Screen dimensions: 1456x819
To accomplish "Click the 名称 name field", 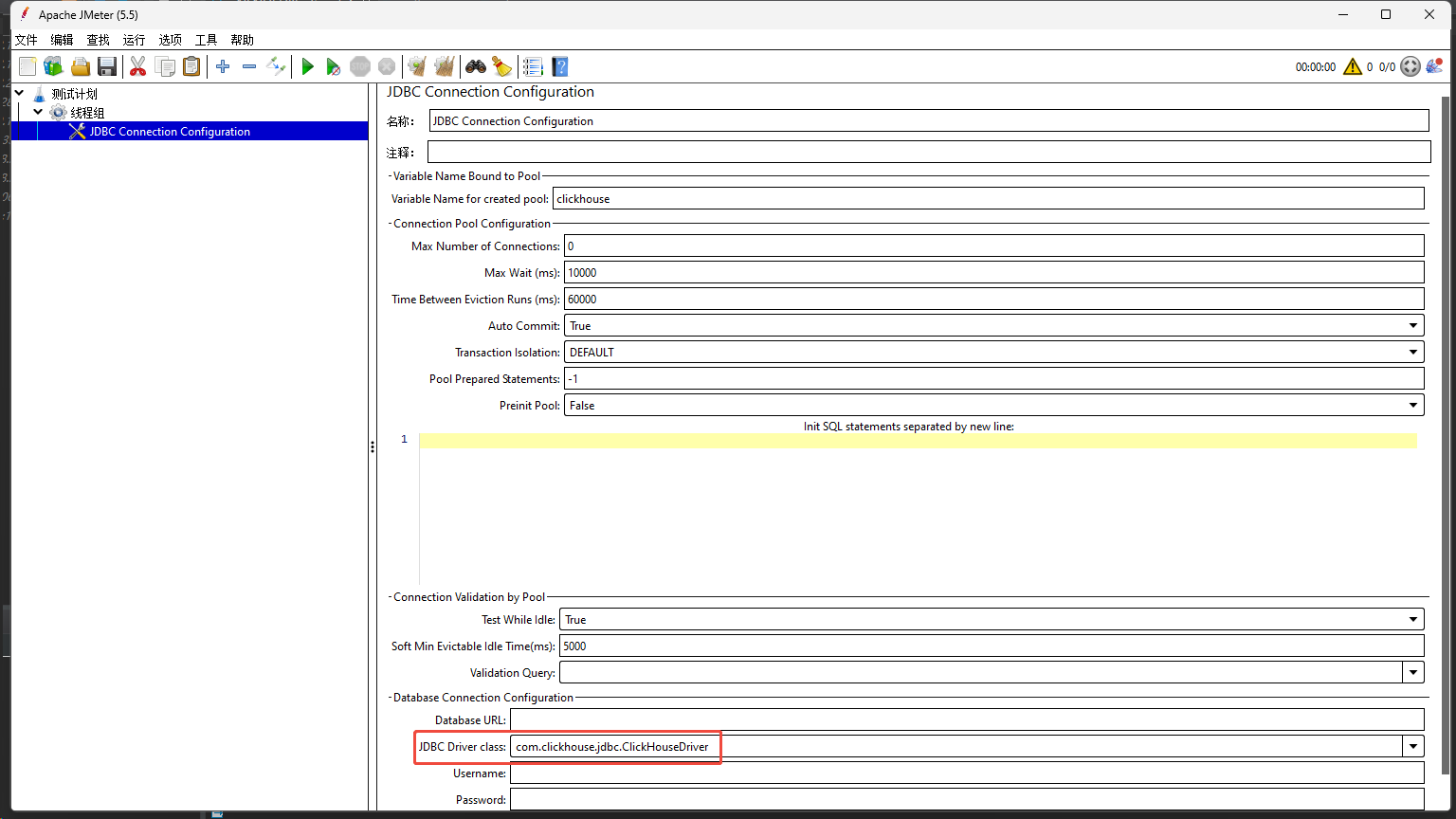I will (929, 120).
